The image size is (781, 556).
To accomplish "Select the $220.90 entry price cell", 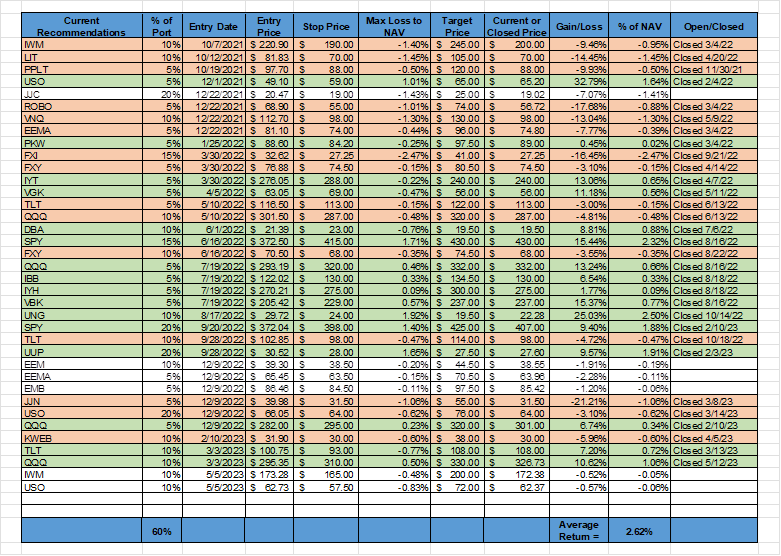I will point(269,45).
